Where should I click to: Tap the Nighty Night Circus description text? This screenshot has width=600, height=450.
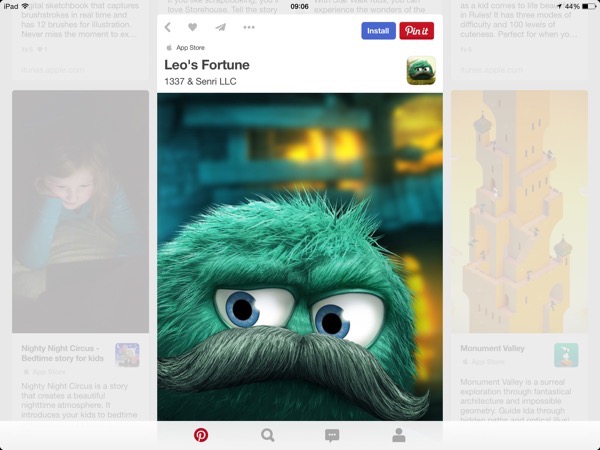[x=80, y=400]
